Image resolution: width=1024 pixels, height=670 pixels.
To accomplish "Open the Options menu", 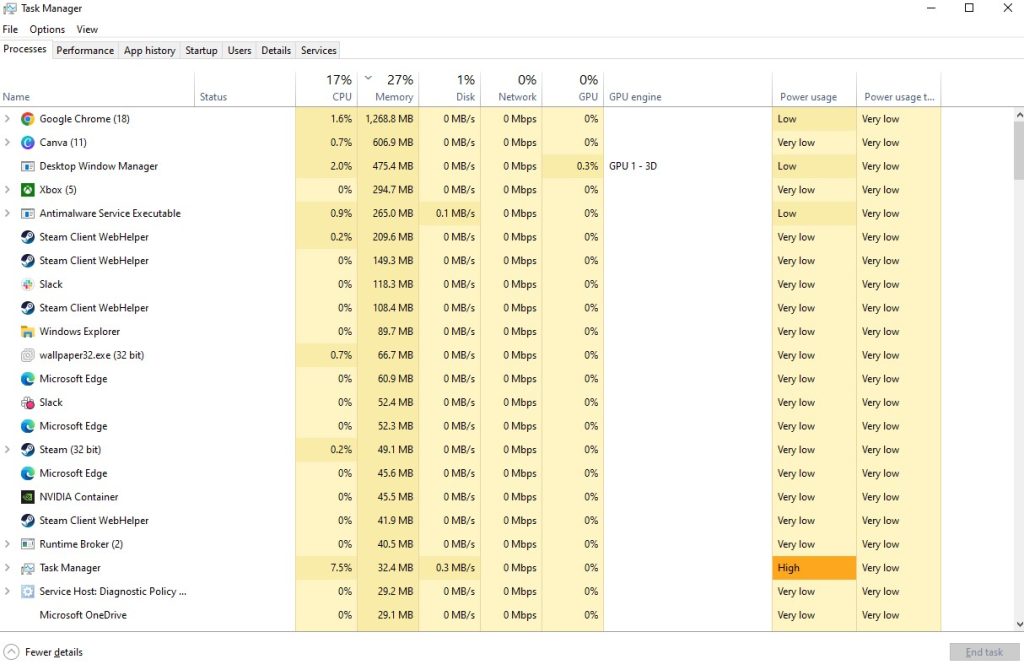I will pos(47,29).
